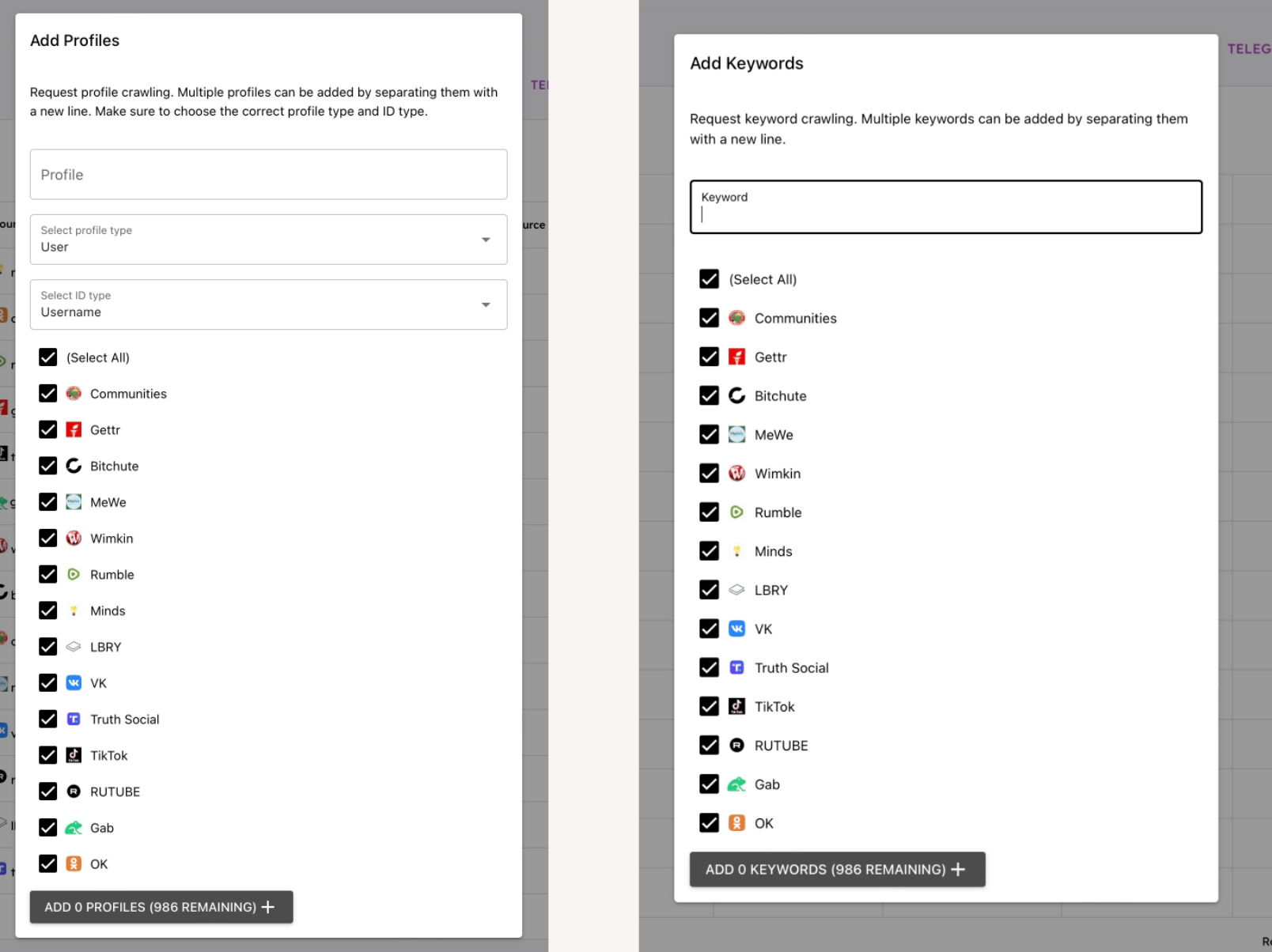Click Rumble icon in Add Profiles dialog
Image resolution: width=1272 pixels, height=952 pixels.
coord(74,575)
